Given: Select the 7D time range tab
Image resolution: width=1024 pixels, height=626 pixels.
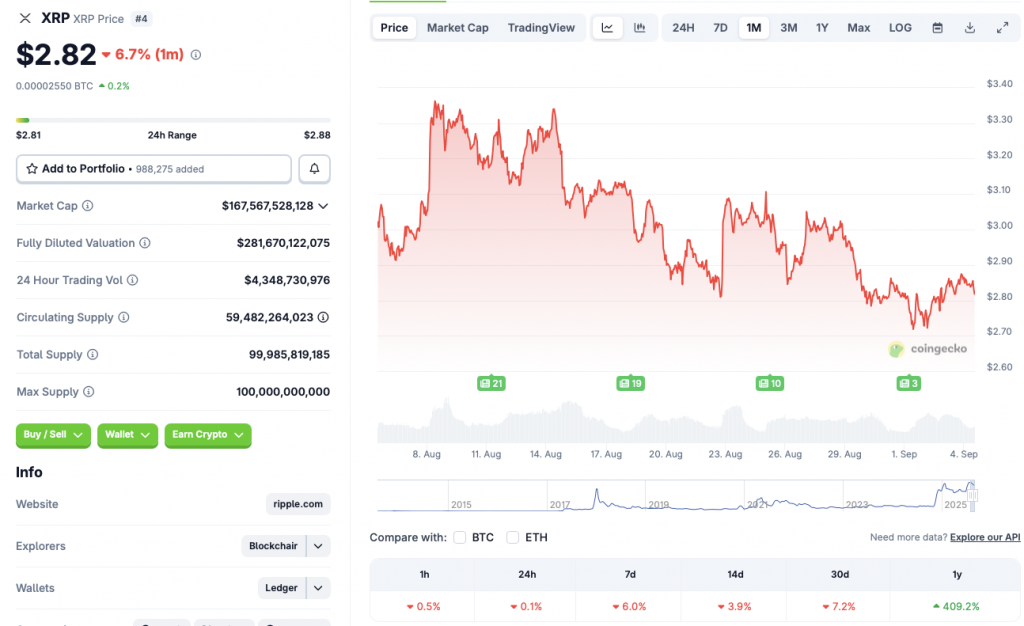Looking at the screenshot, I should (720, 28).
